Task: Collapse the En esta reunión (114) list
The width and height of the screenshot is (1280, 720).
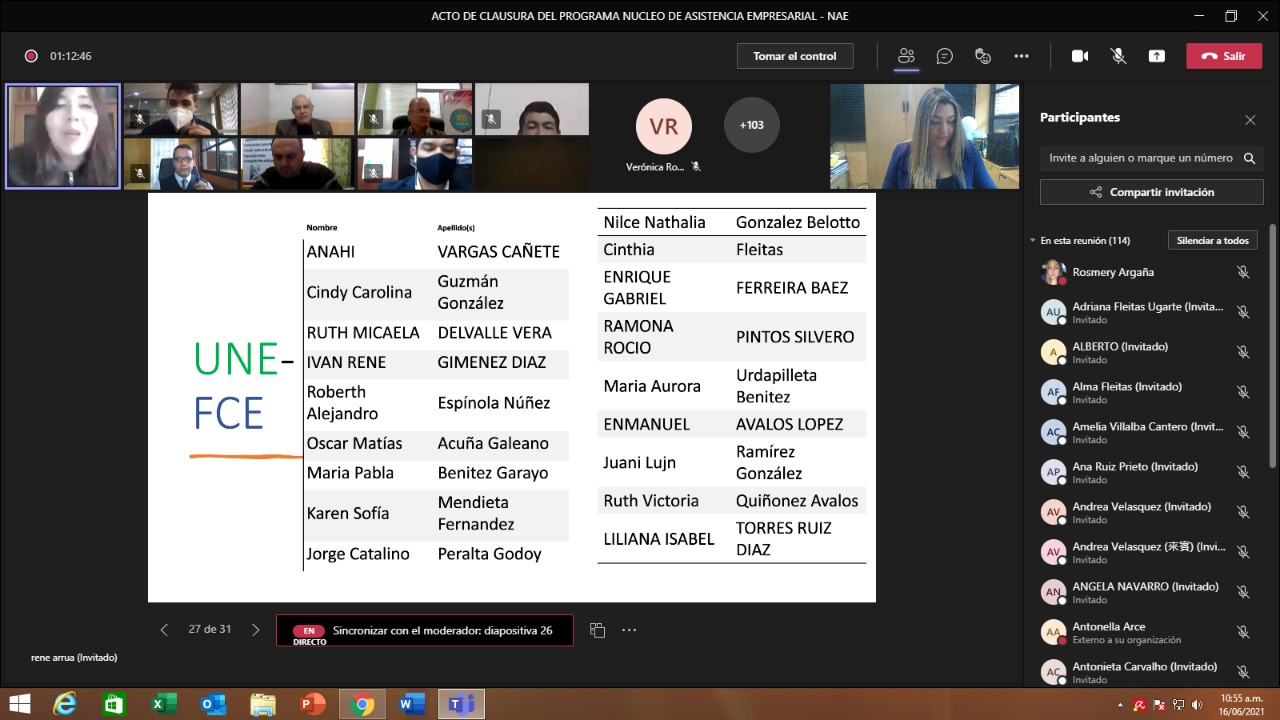Action: (1033, 241)
